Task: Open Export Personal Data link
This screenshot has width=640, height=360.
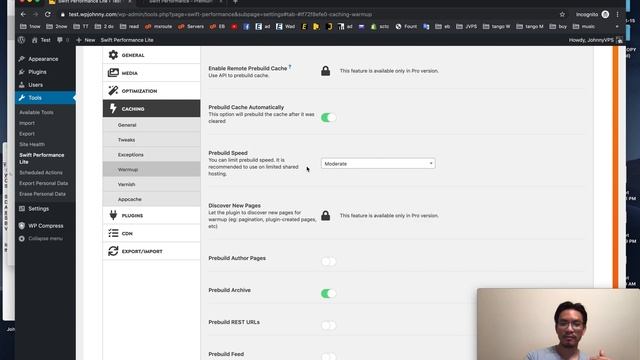Action: click(x=44, y=183)
